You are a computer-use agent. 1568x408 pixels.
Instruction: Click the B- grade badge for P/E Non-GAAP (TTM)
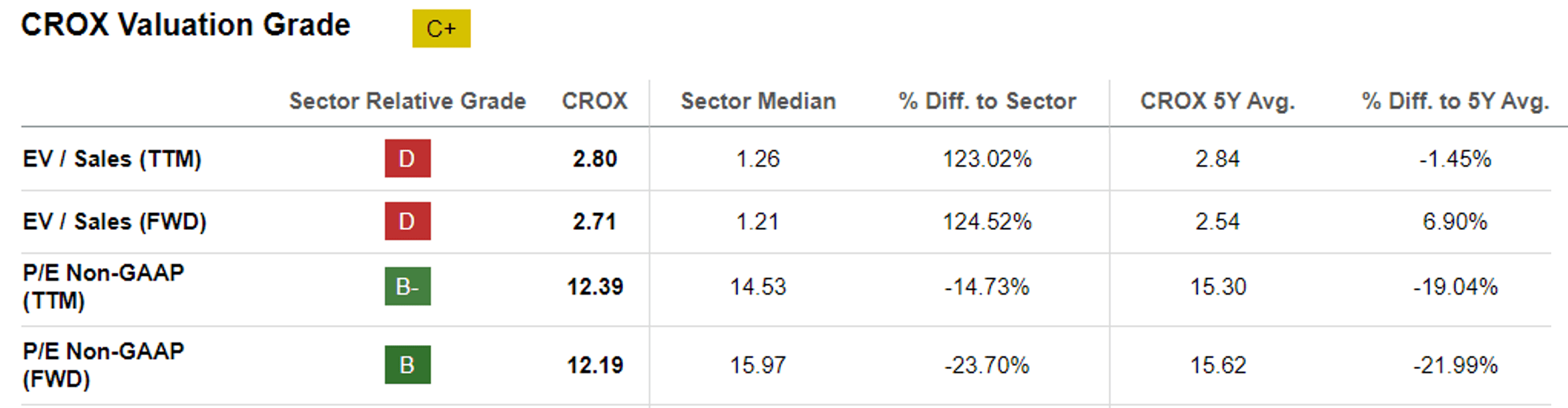[408, 286]
